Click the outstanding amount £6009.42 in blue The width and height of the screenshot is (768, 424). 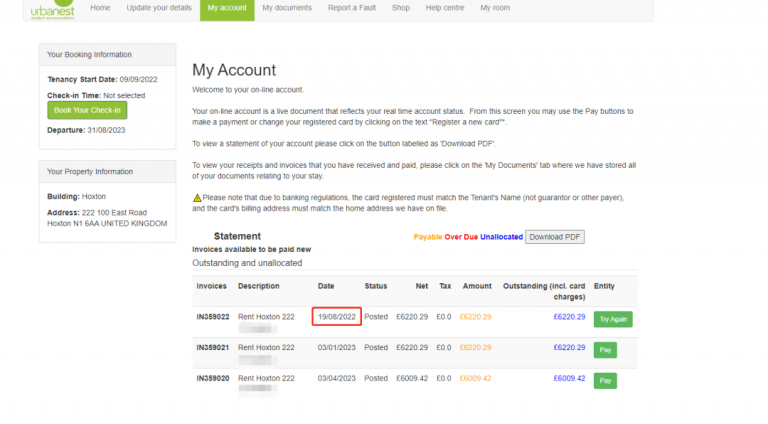coord(569,379)
